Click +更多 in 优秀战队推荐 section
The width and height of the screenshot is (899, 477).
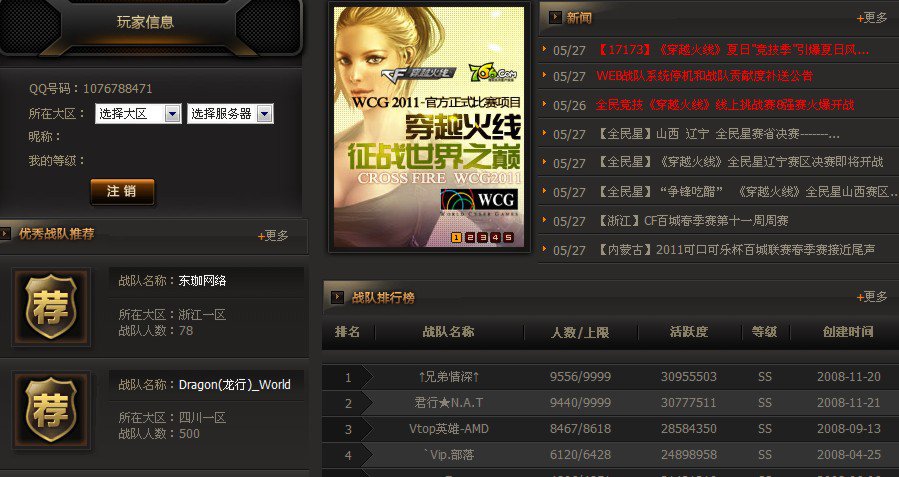(x=273, y=235)
